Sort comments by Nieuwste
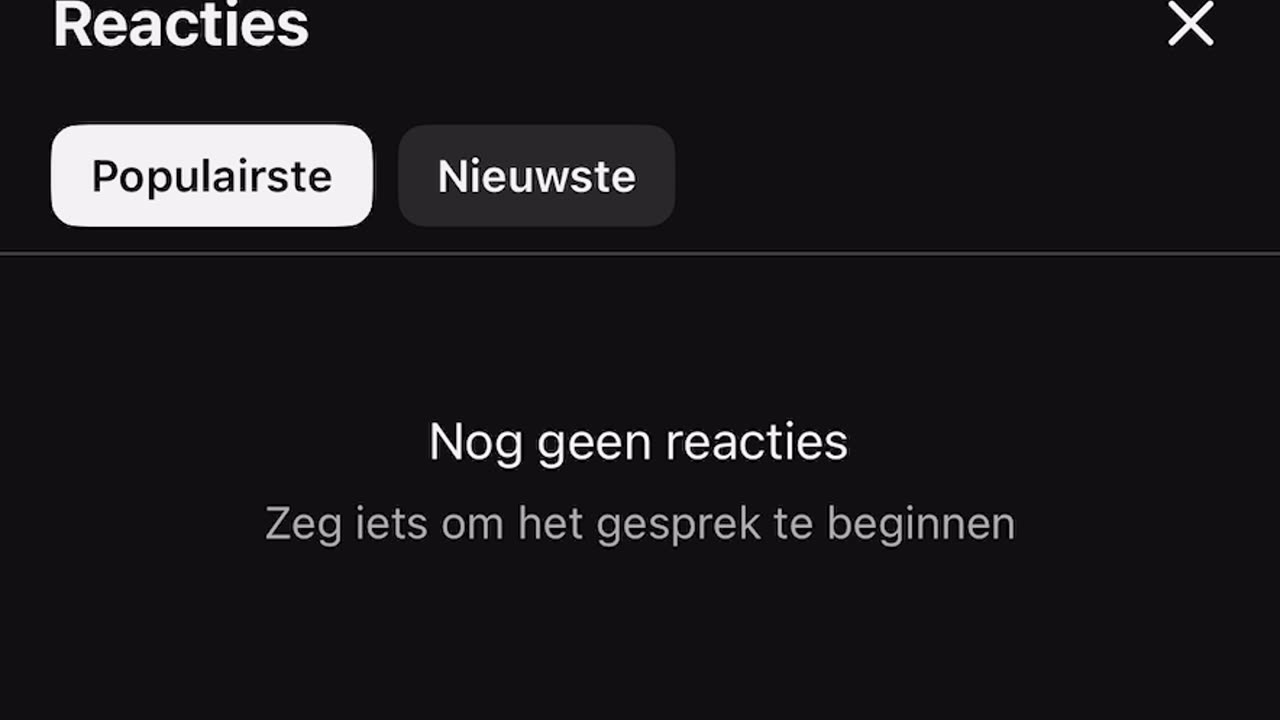Screen dimensions: 1280x720 (537, 176)
